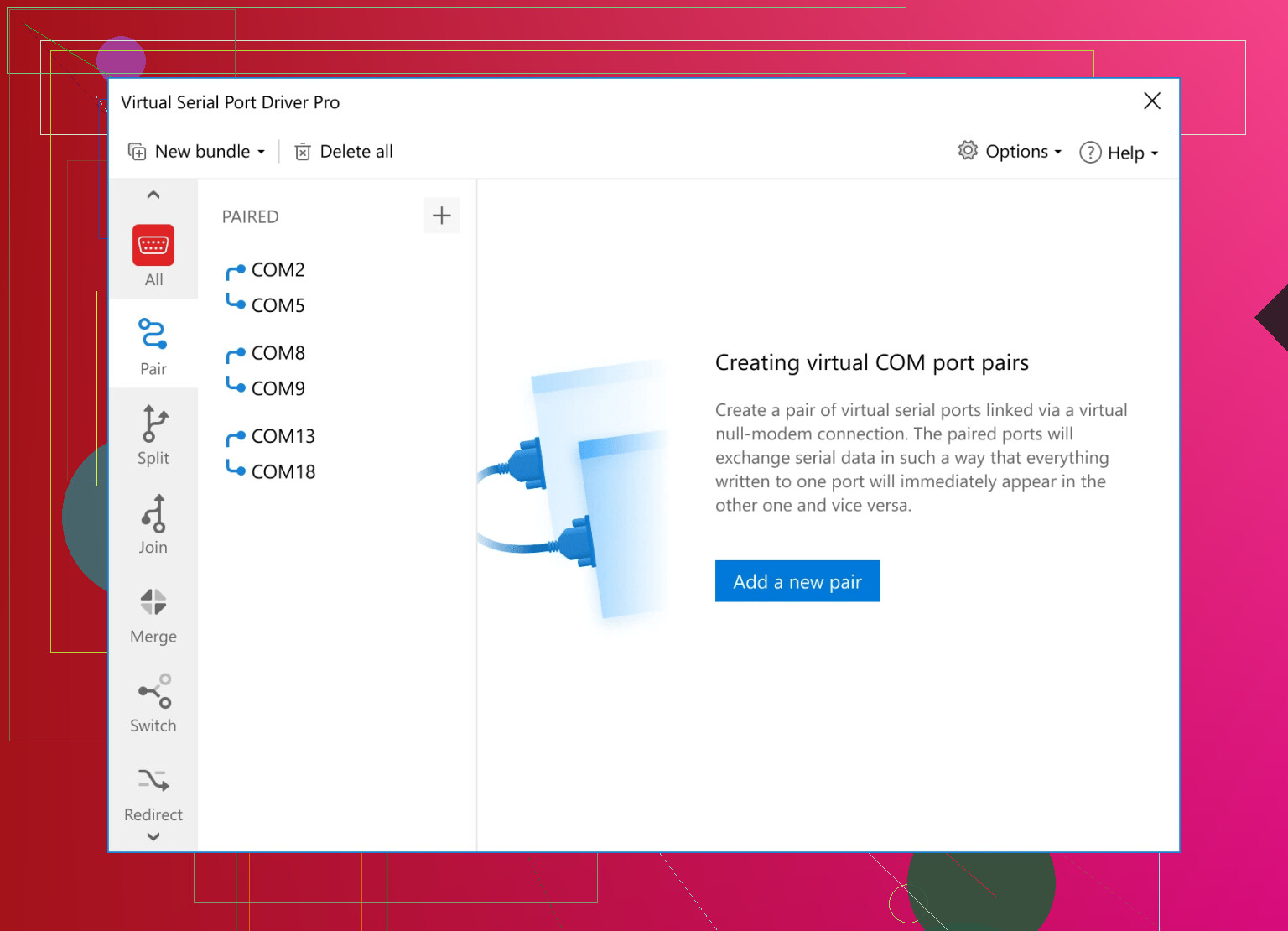The height and width of the screenshot is (931, 1288).
Task: Select COM8 in the paired list
Action: 278,353
